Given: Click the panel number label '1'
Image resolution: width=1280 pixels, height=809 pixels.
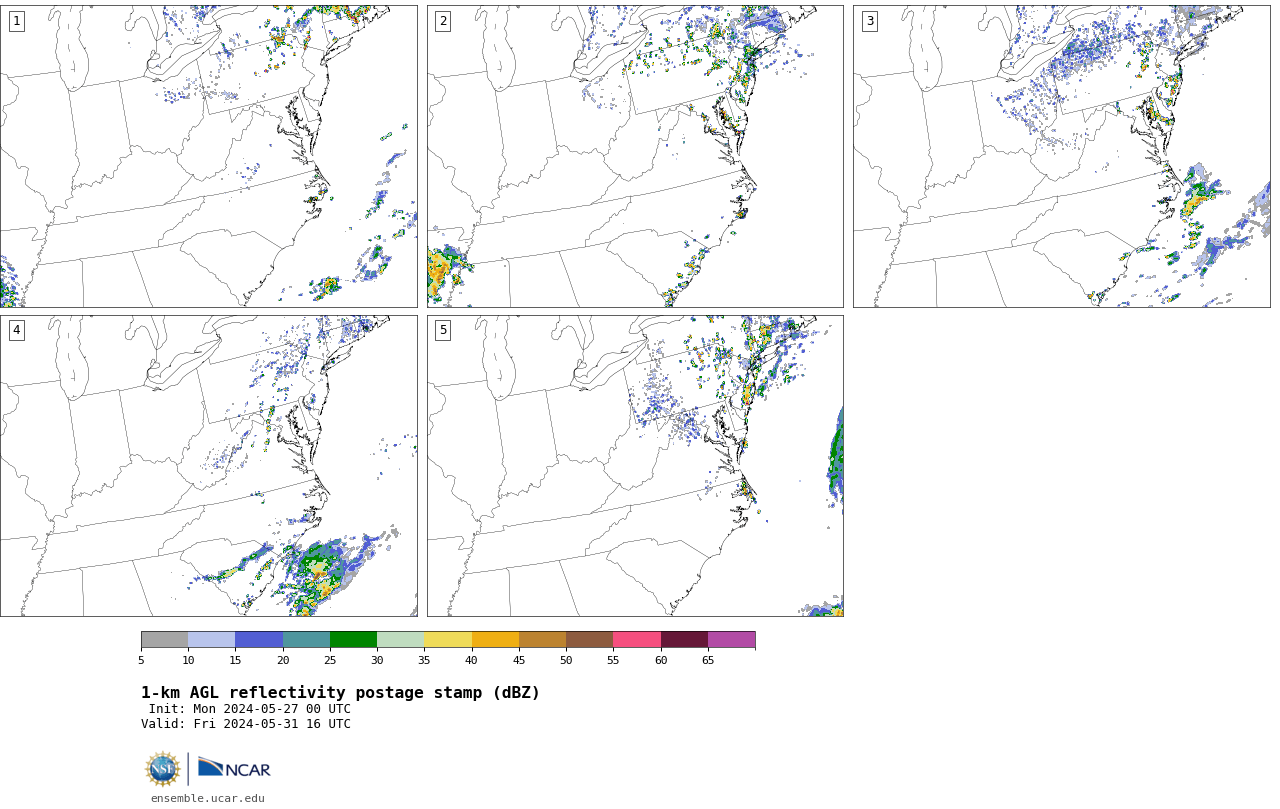Looking at the screenshot, I should [16, 21].
